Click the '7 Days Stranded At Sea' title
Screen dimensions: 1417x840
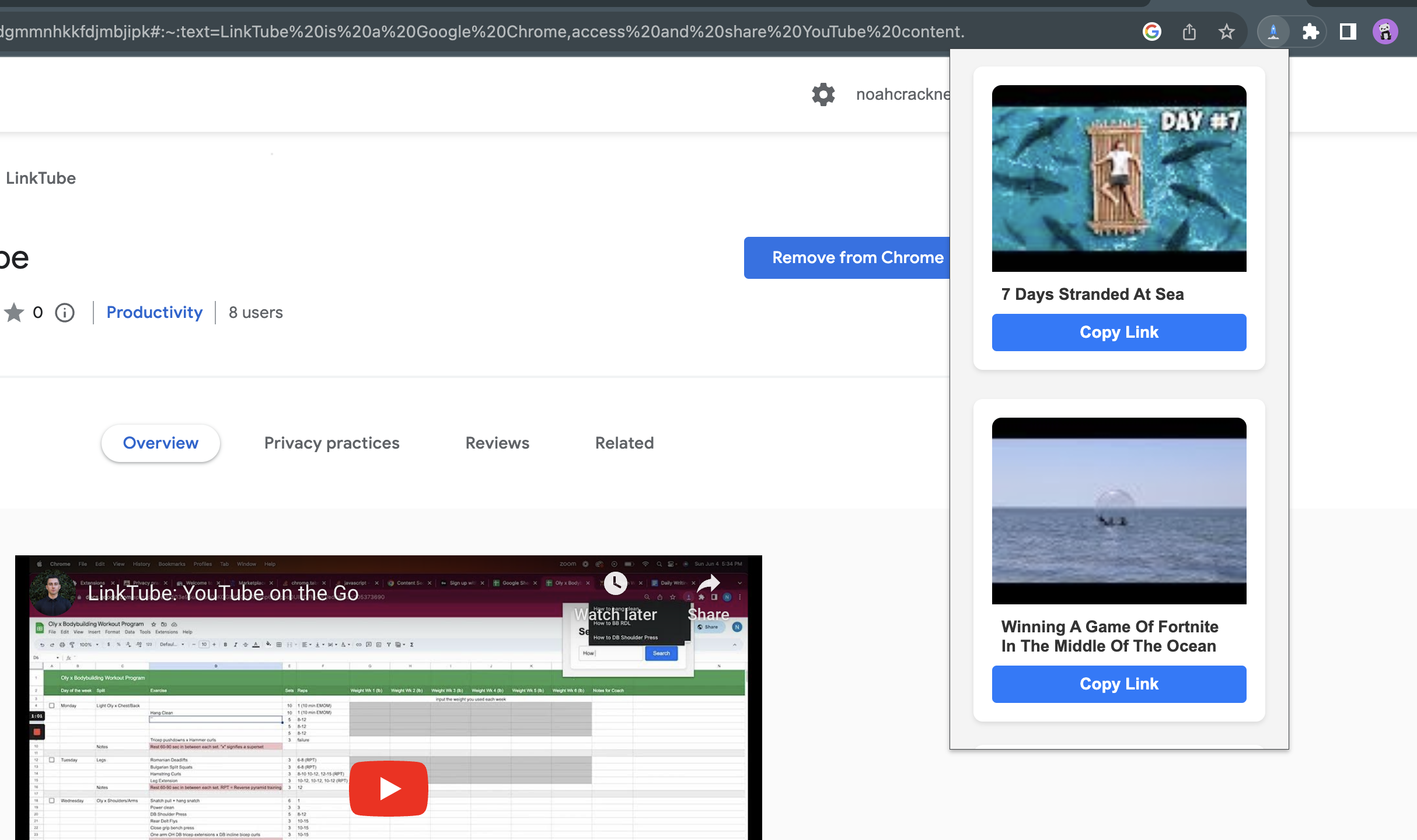click(x=1093, y=294)
